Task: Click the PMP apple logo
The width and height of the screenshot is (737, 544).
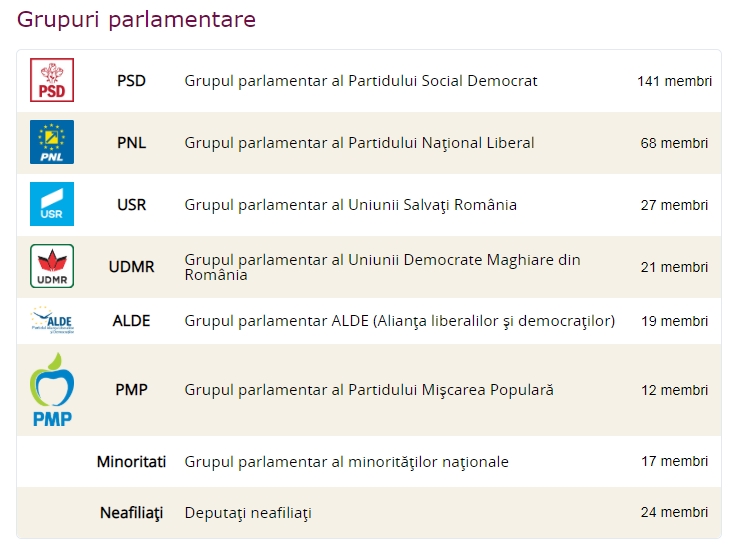Action: 52,390
